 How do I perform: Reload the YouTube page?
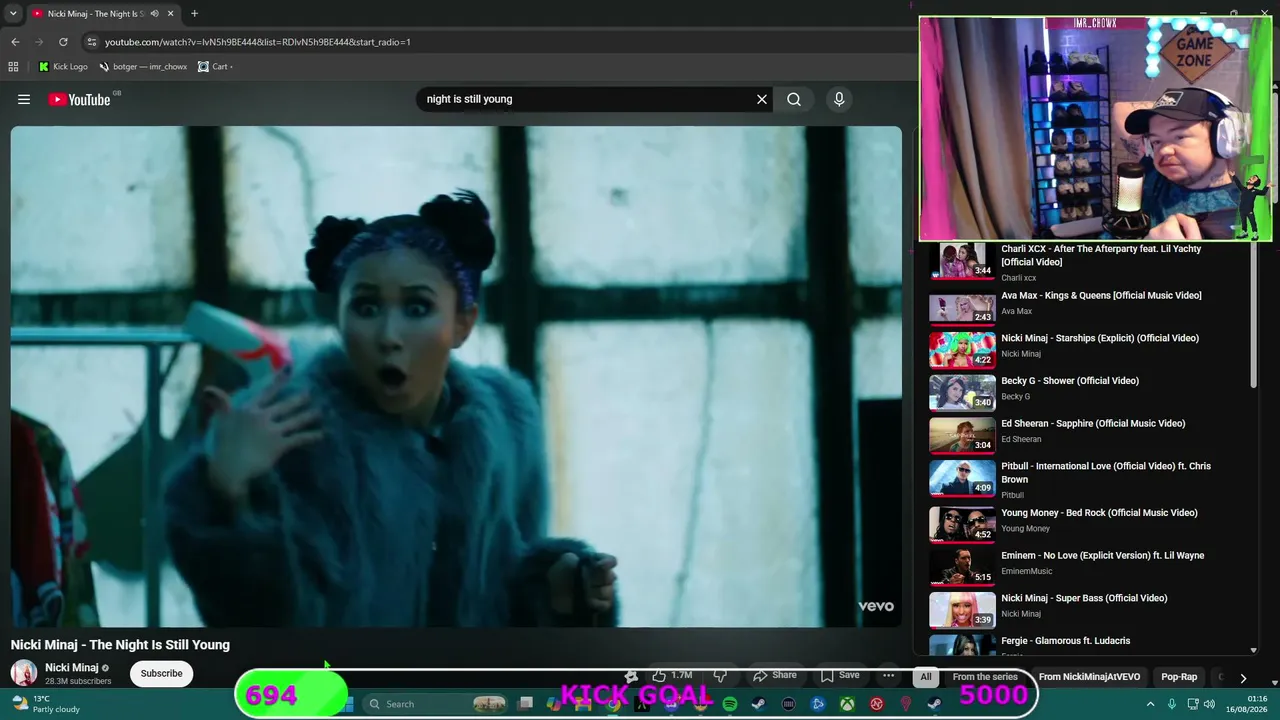(63, 42)
